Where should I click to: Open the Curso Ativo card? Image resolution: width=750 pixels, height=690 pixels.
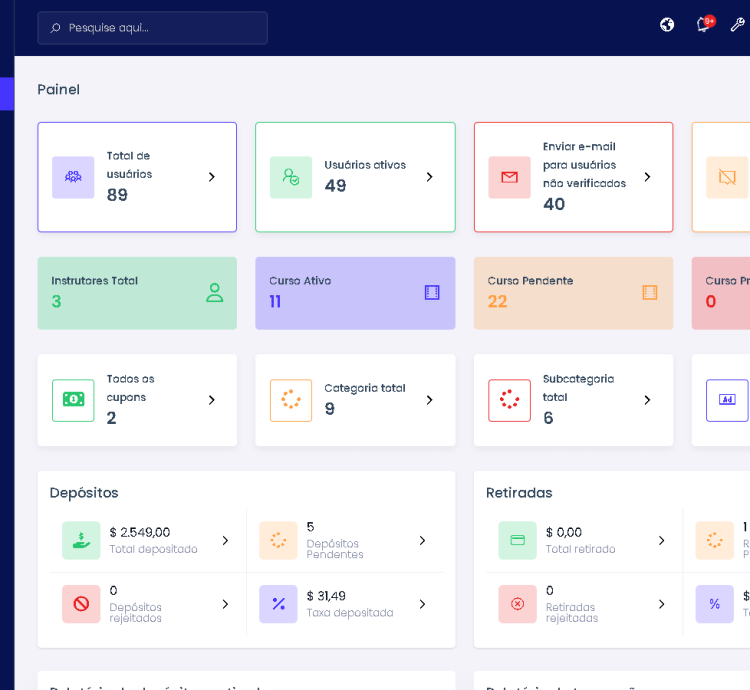[x=355, y=293]
